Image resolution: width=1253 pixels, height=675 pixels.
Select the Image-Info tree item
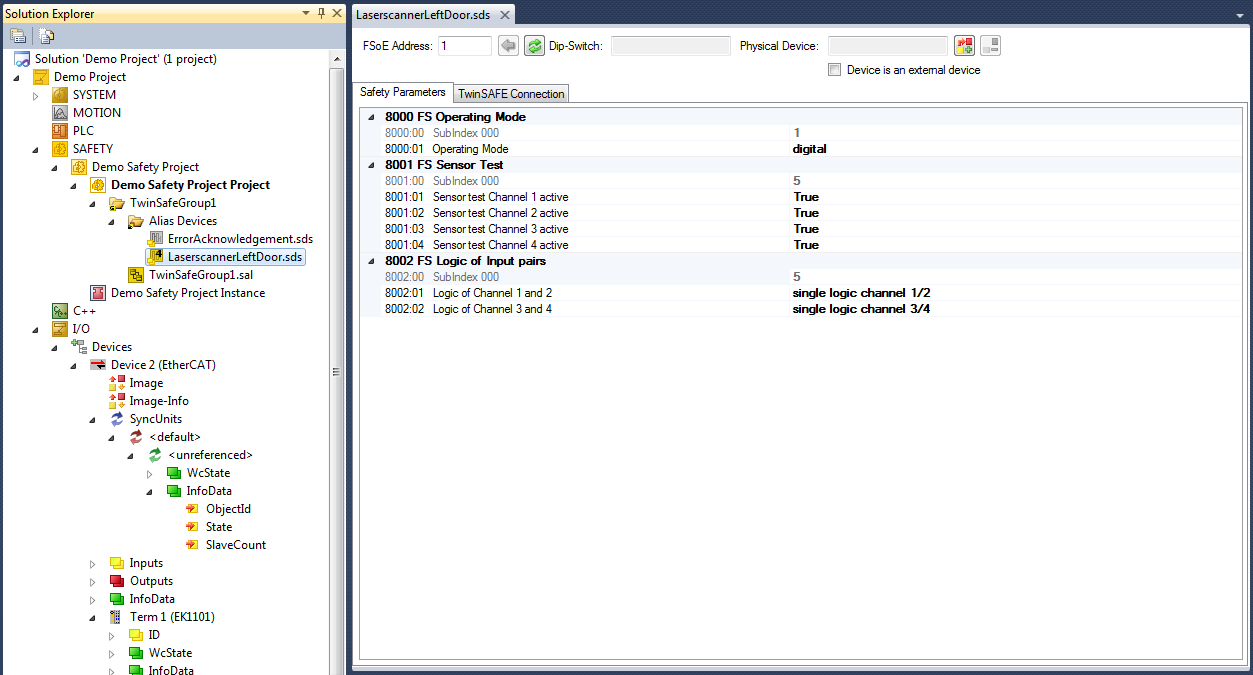click(159, 401)
